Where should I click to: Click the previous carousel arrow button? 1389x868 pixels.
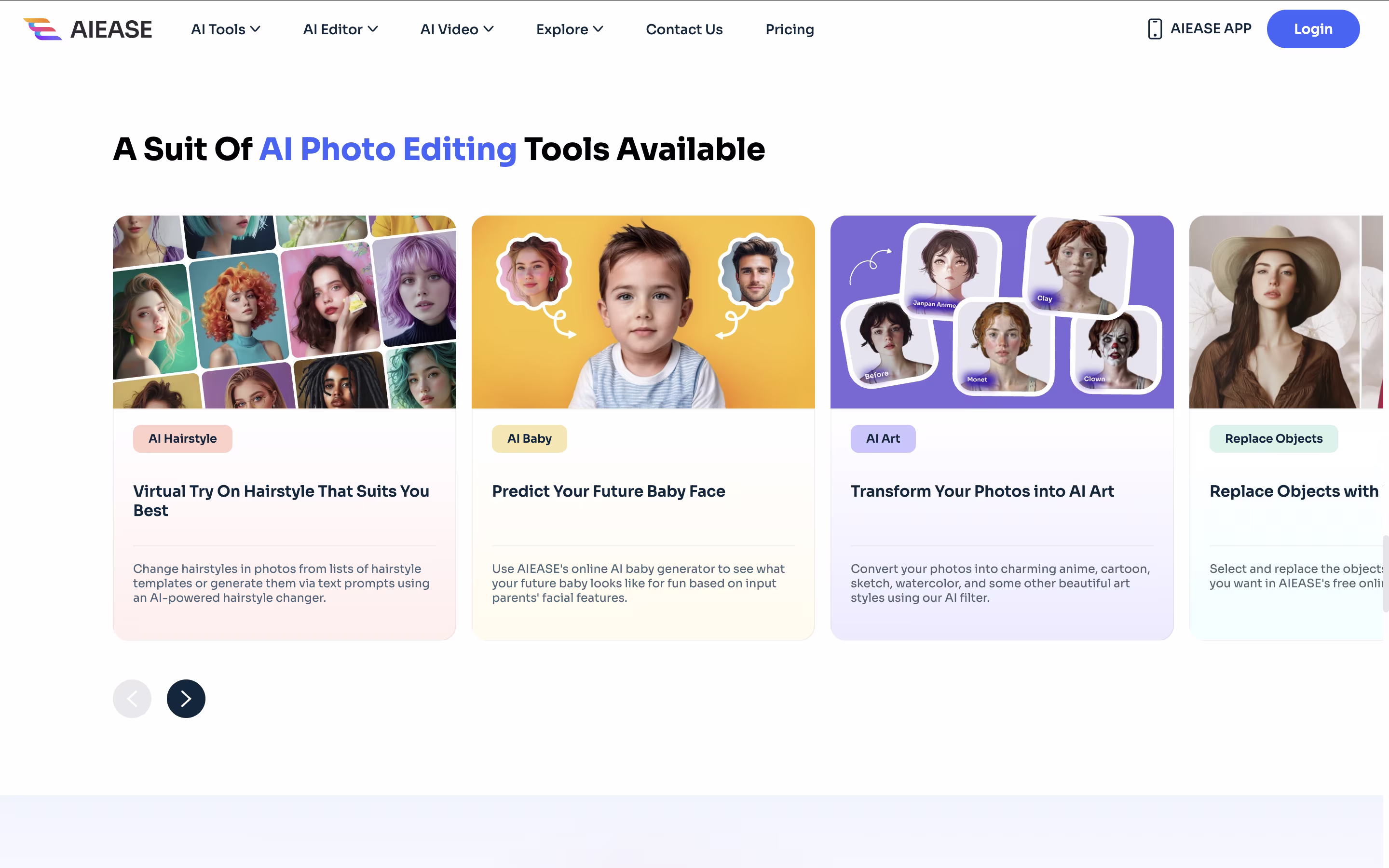[132, 699]
